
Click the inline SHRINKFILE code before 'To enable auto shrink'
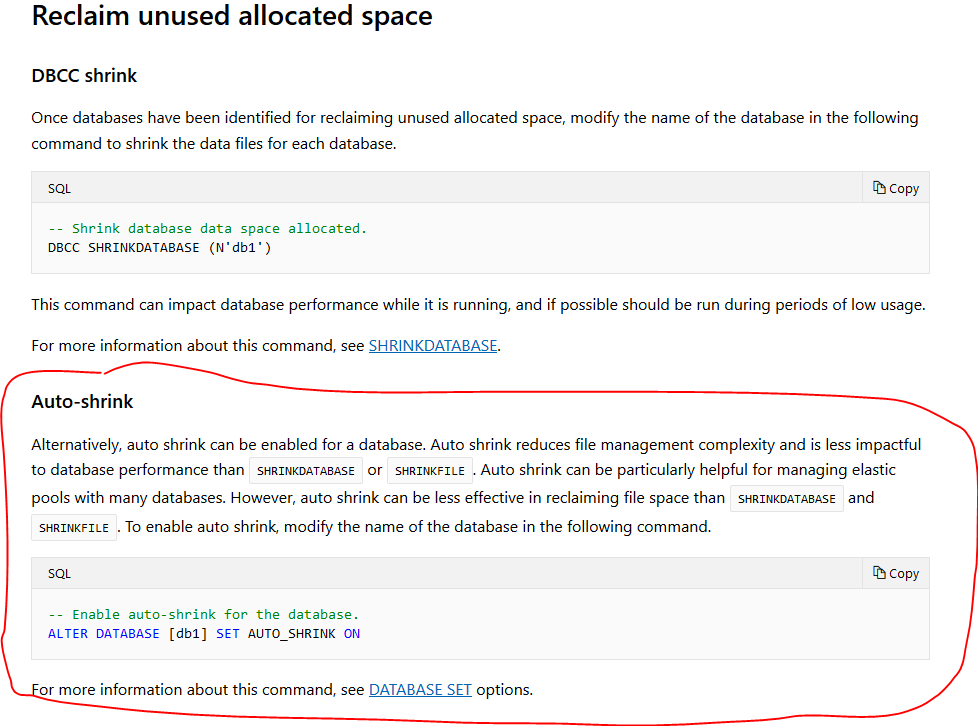[74, 528]
